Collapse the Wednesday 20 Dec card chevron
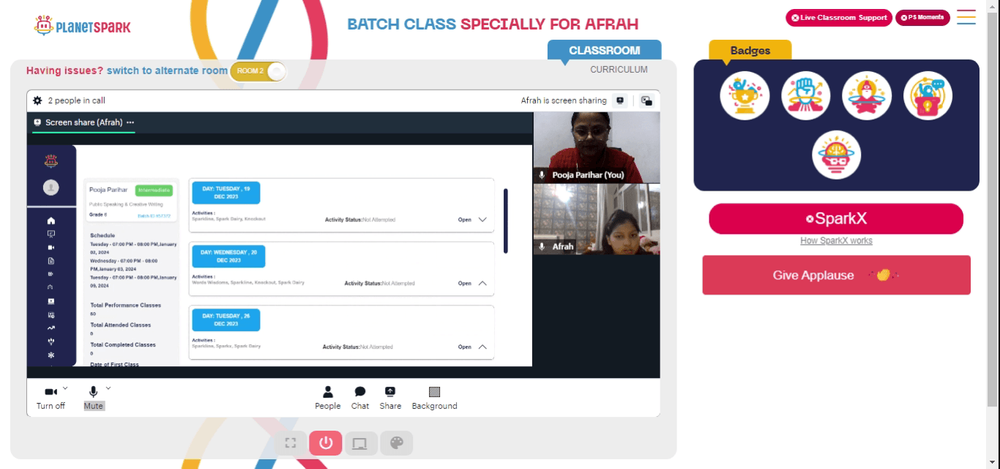 [482, 283]
